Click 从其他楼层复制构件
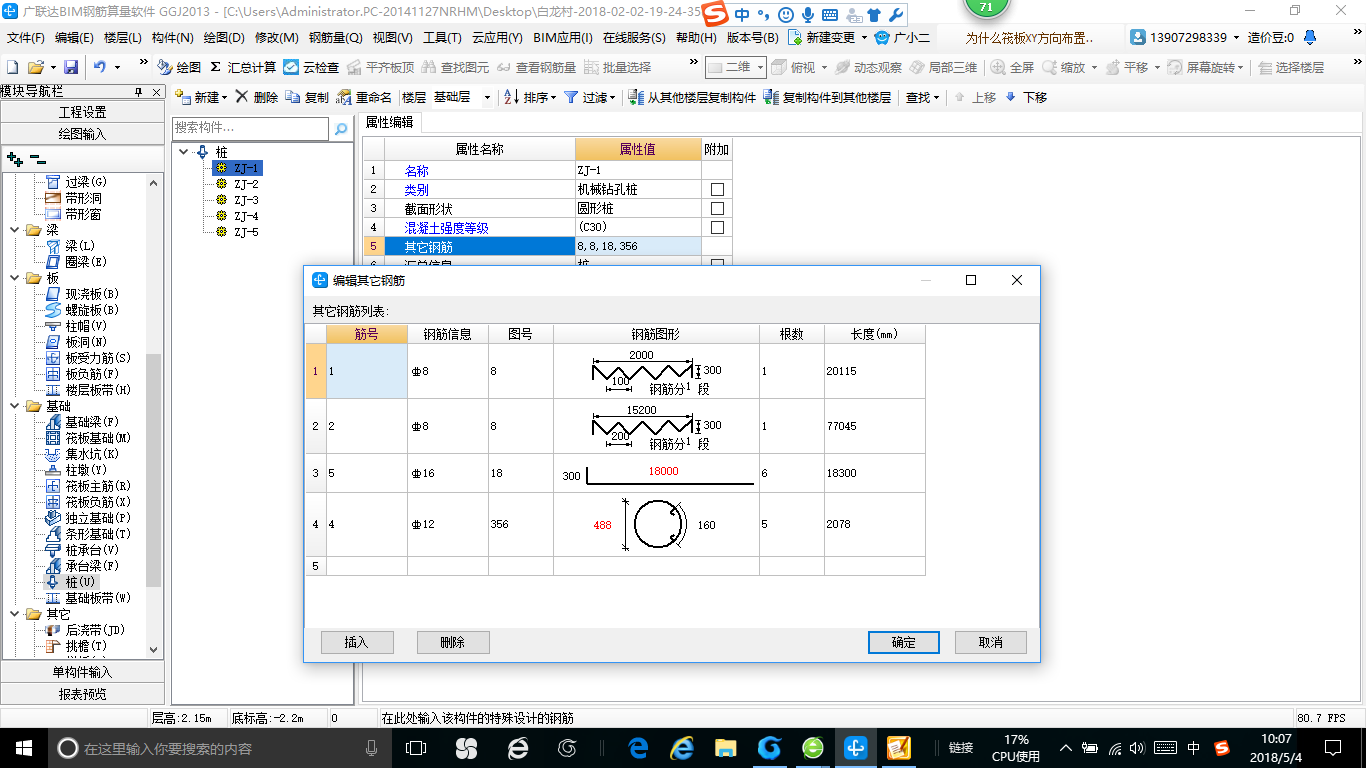The height and width of the screenshot is (768, 1366). click(x=692, y=97)
